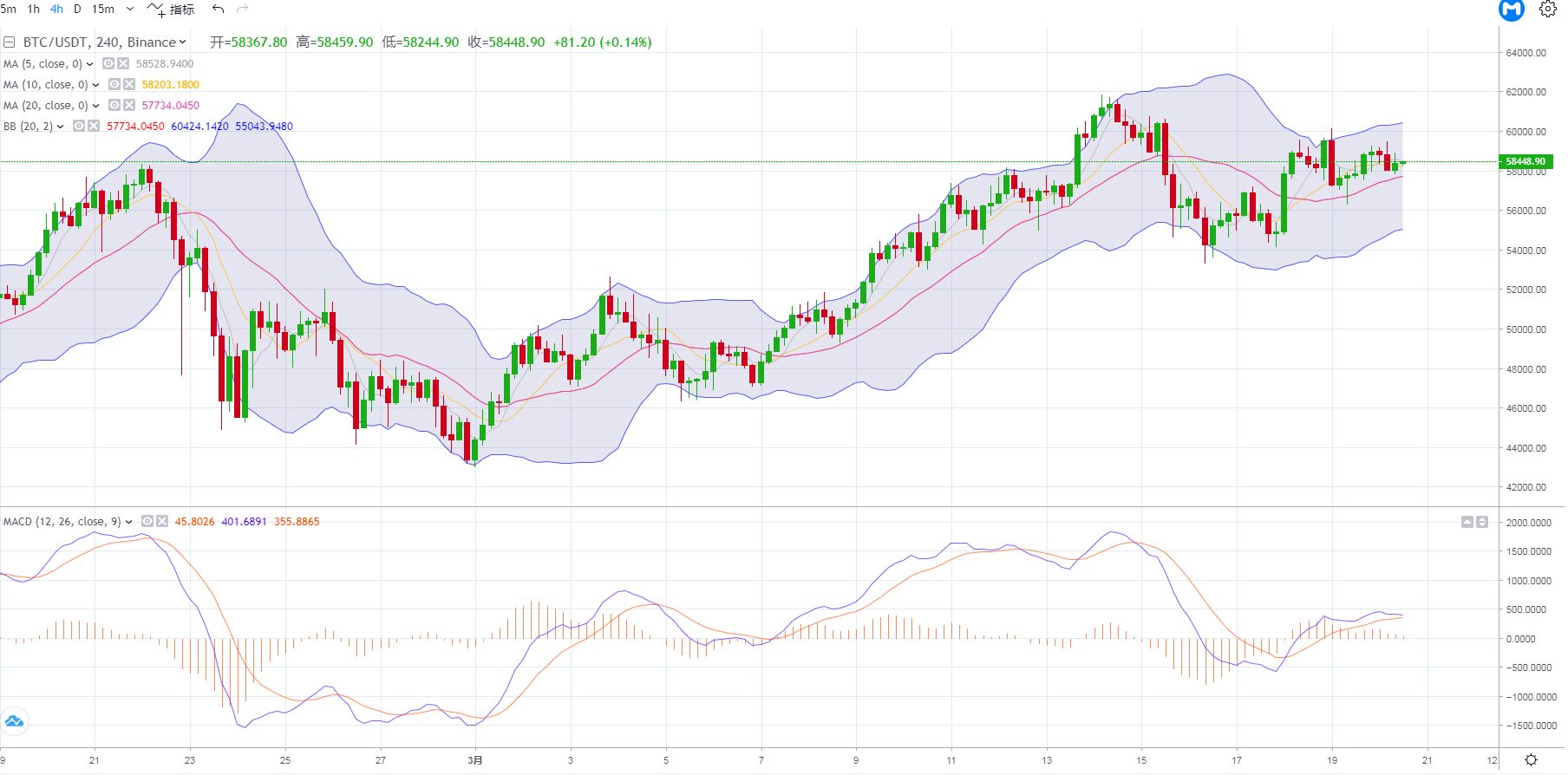Select the D daily timeframe

[77, 9]
